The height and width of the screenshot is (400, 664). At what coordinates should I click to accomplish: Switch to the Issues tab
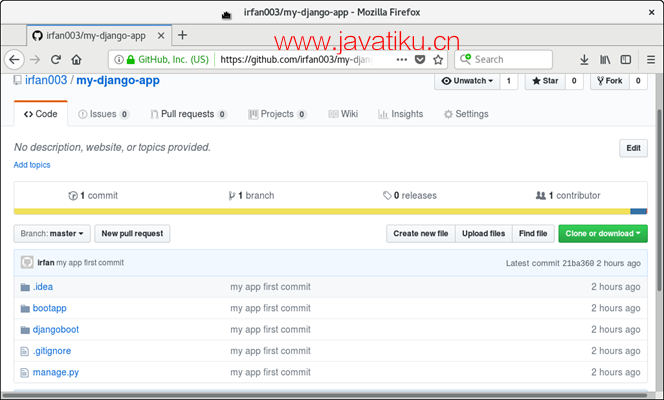104,114
